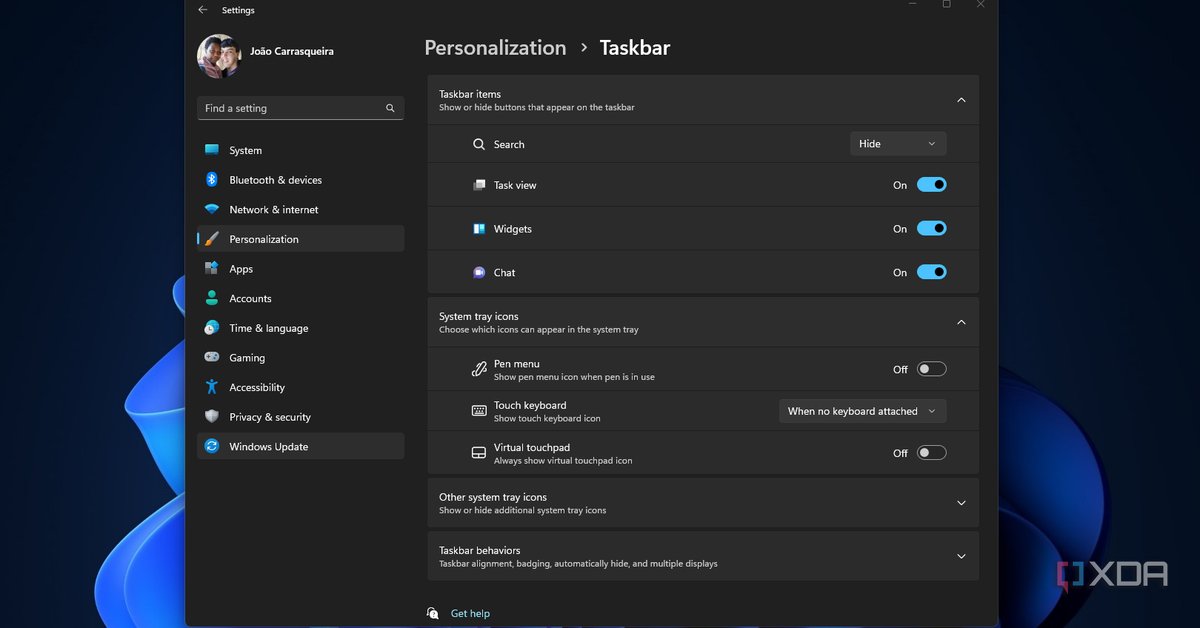The height and width of the screenshot is (628, 1200).
Task: Select the Accessibility icon
Action: [212, 387]
